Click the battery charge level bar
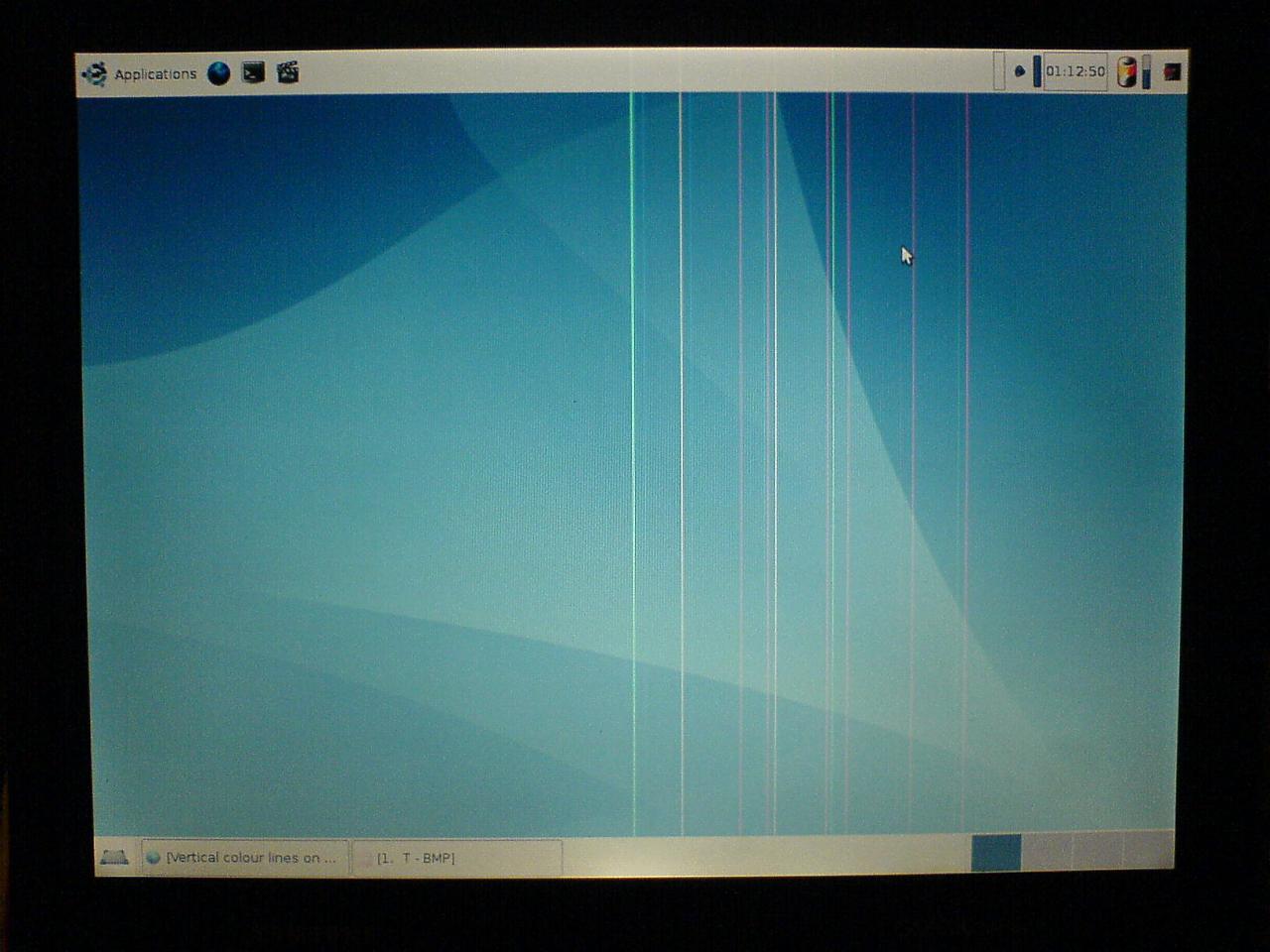The height and width of the screenshot is (952, 1270). [x=1146, y=71]
